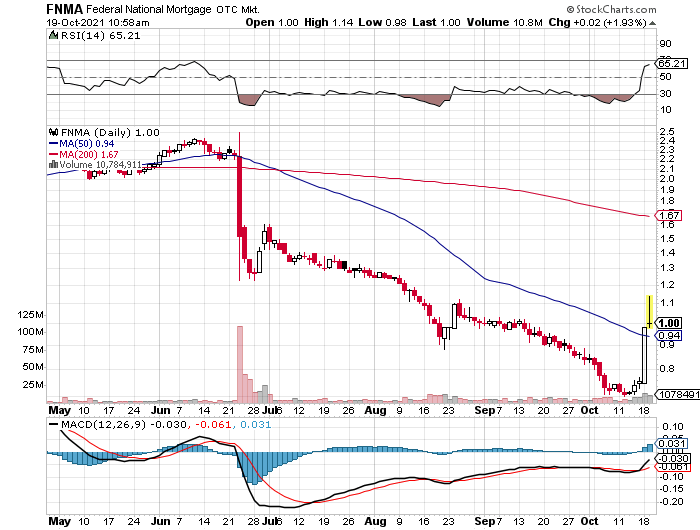700x530 pixels.
Task: Click the 0.8 price axis label
Action: 667,369
